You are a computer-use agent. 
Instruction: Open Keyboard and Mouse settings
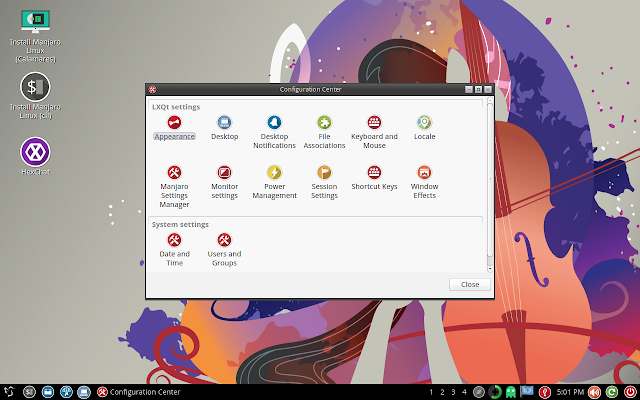point(374,132)
